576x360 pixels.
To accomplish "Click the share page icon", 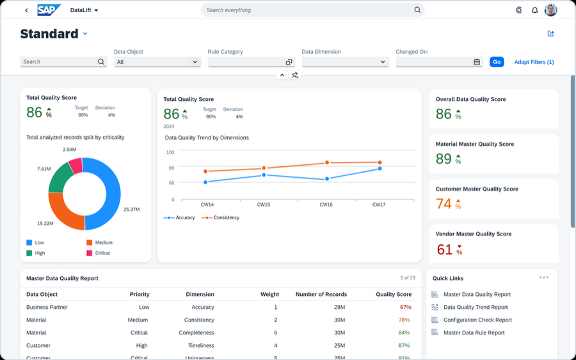I will [551, 34].
